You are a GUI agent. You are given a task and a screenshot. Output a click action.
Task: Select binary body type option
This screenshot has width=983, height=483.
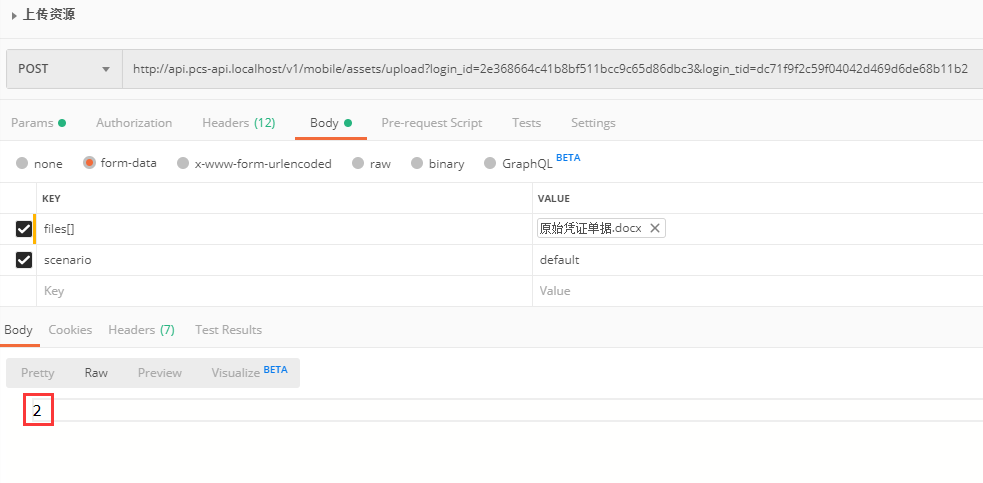click(x=417, y=163)
